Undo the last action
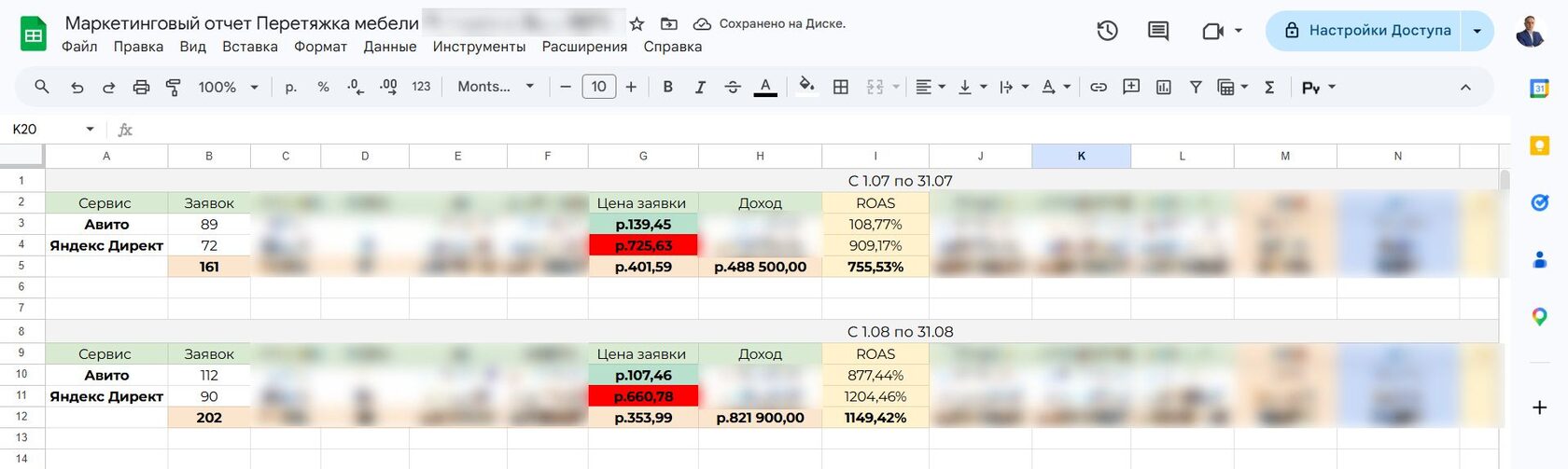The image size is (1568, 469). pyautogui.click(x=77, y=87)
